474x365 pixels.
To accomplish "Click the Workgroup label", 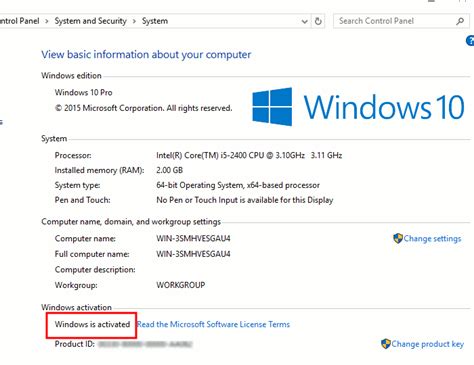I will [76, 285].
